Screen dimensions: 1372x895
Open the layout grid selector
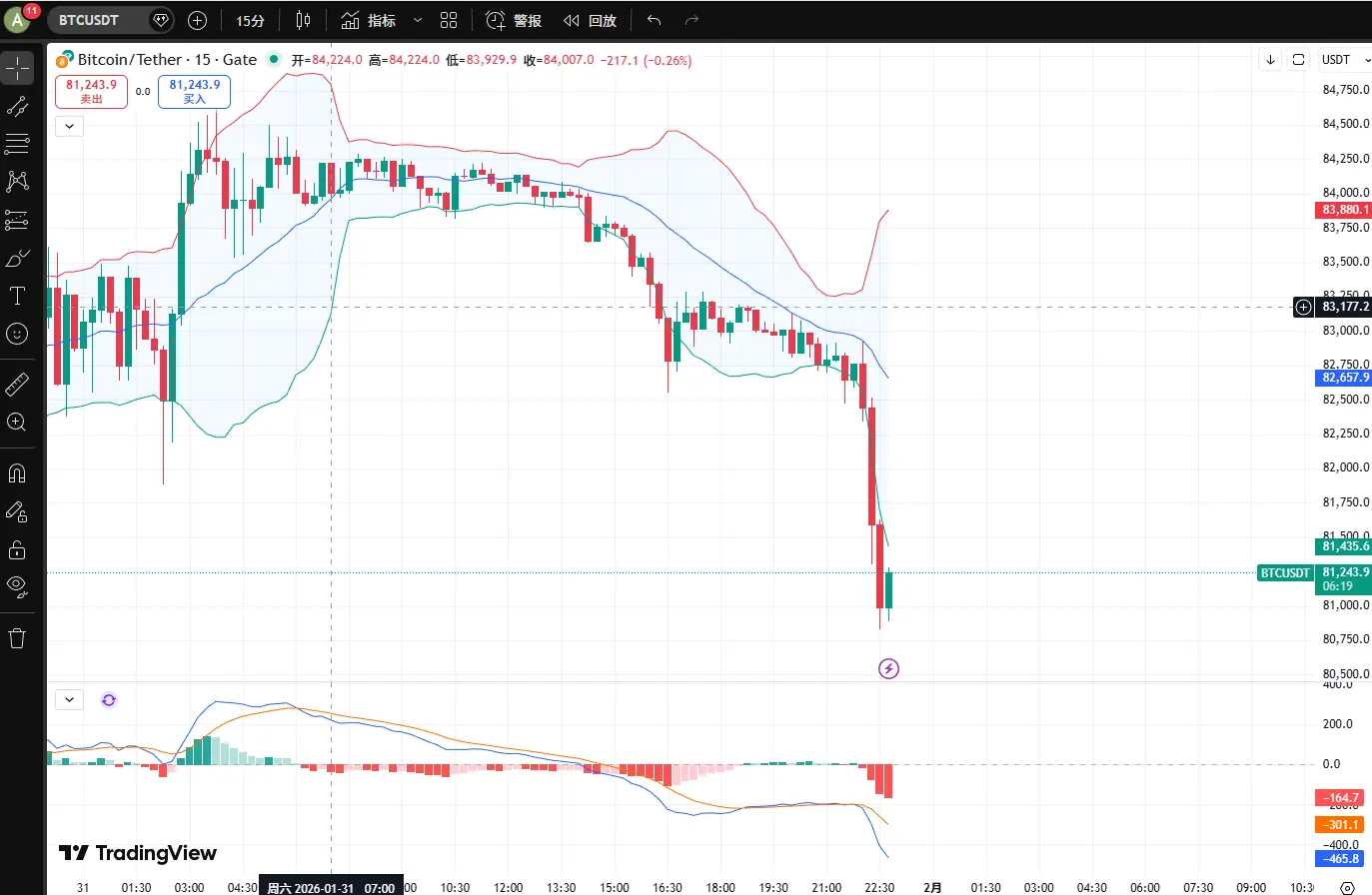click(x=449, y=20)
